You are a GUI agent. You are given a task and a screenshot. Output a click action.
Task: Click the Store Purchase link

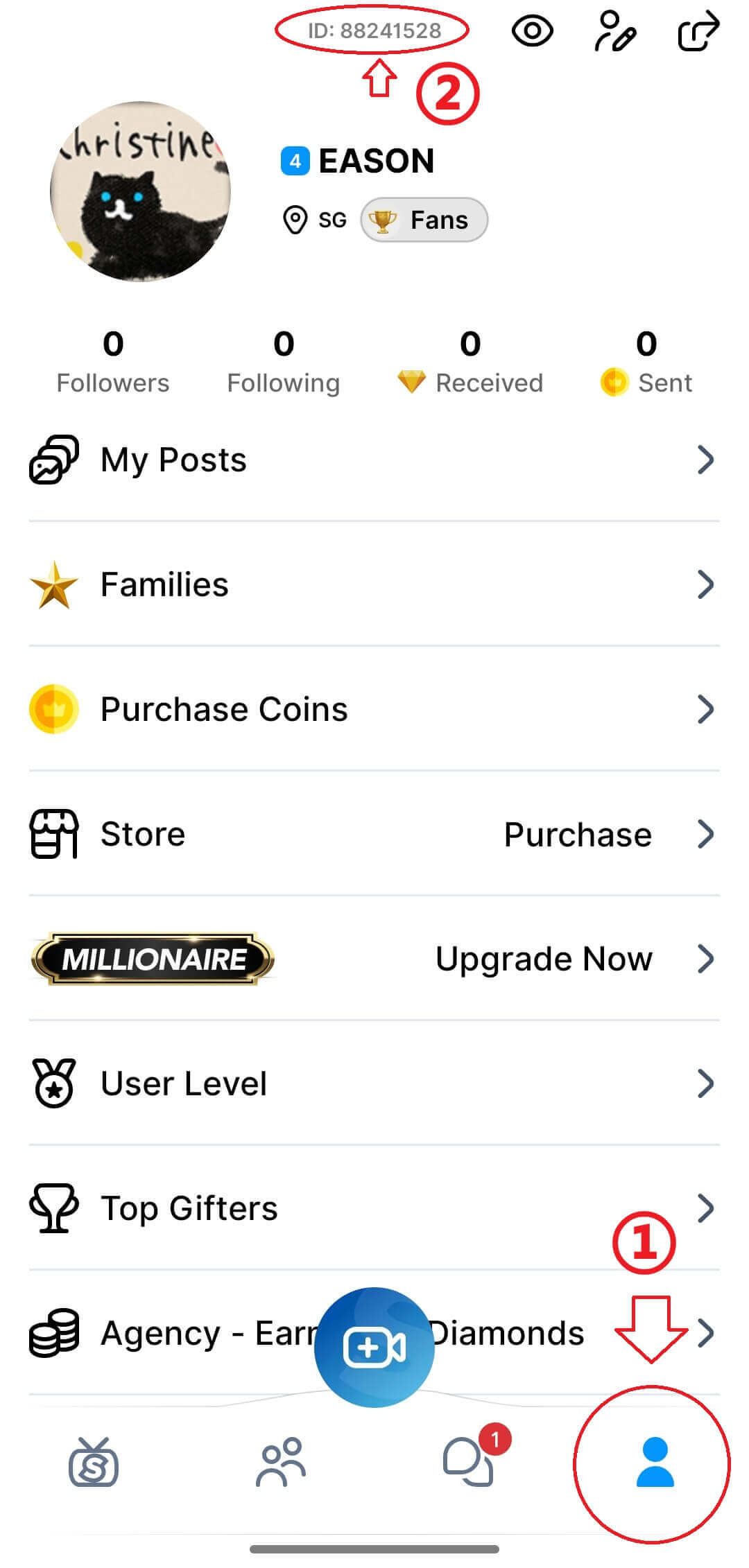(577, 834)
